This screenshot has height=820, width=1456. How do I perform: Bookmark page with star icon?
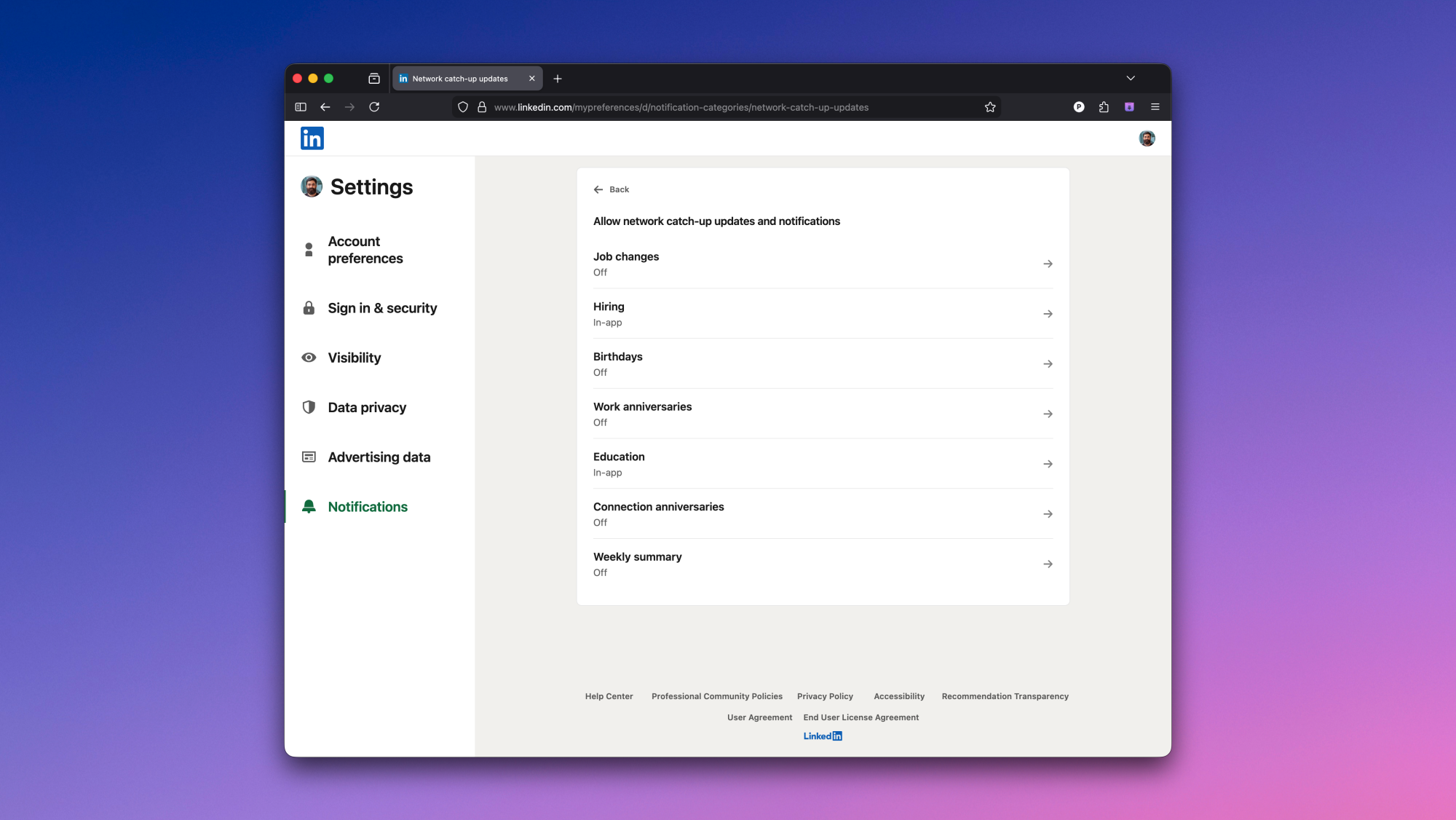click(x=990, y=107)
